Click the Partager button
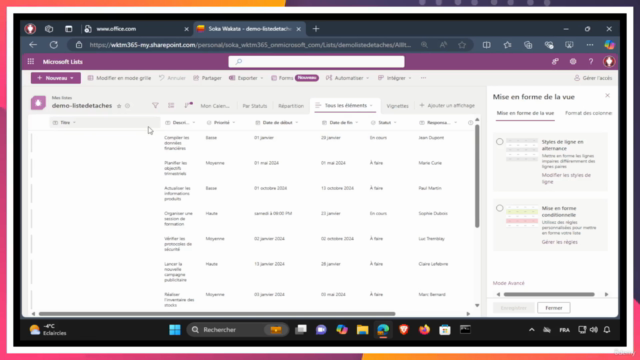The image size is (640, 360). coord(207,78)
